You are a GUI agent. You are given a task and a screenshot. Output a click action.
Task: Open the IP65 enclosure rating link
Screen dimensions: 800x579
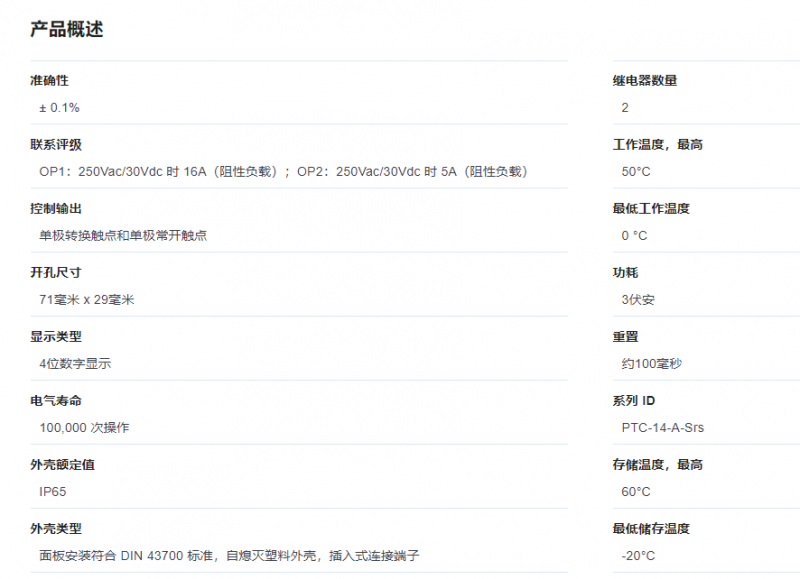pos(53,491)
